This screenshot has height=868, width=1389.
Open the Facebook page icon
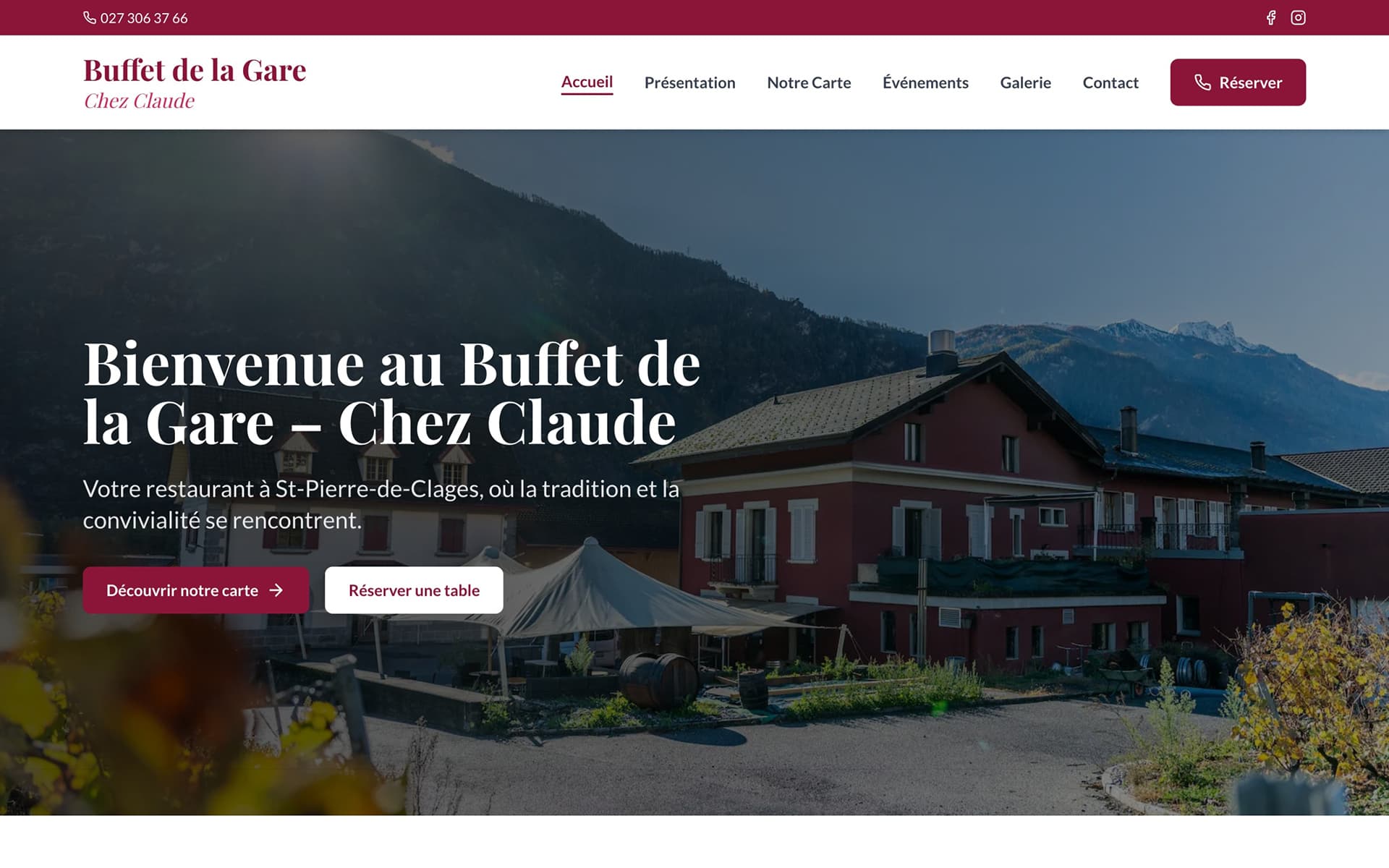click(x=1271, y=17)
